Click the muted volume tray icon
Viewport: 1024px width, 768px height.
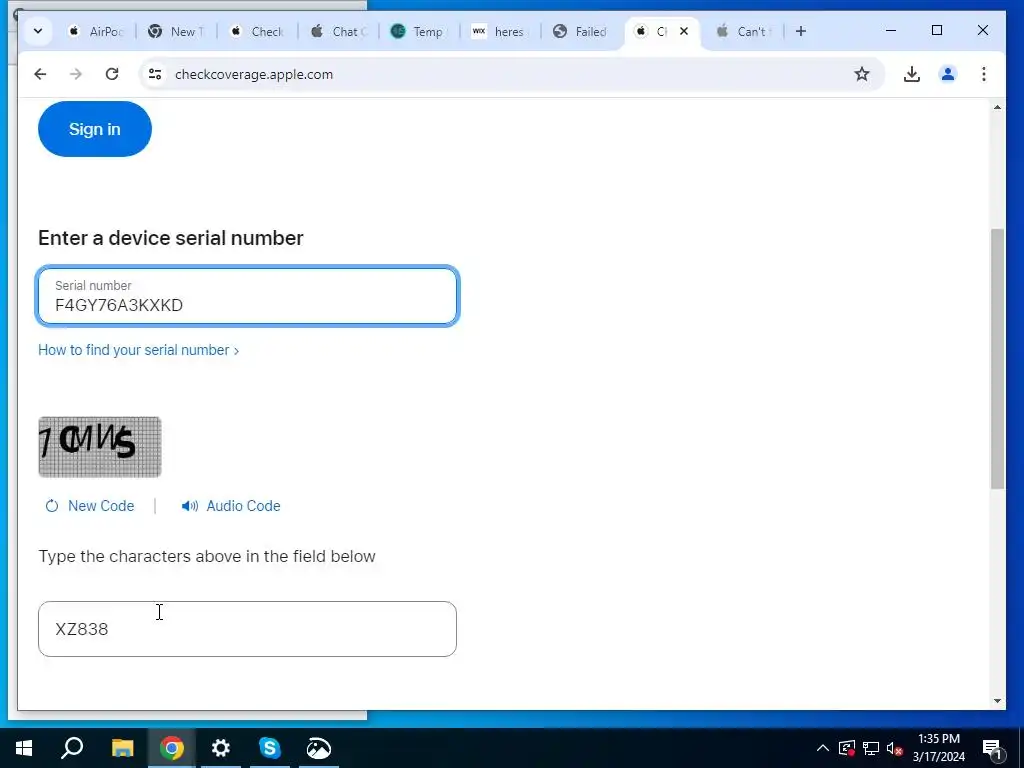(895, 748)
